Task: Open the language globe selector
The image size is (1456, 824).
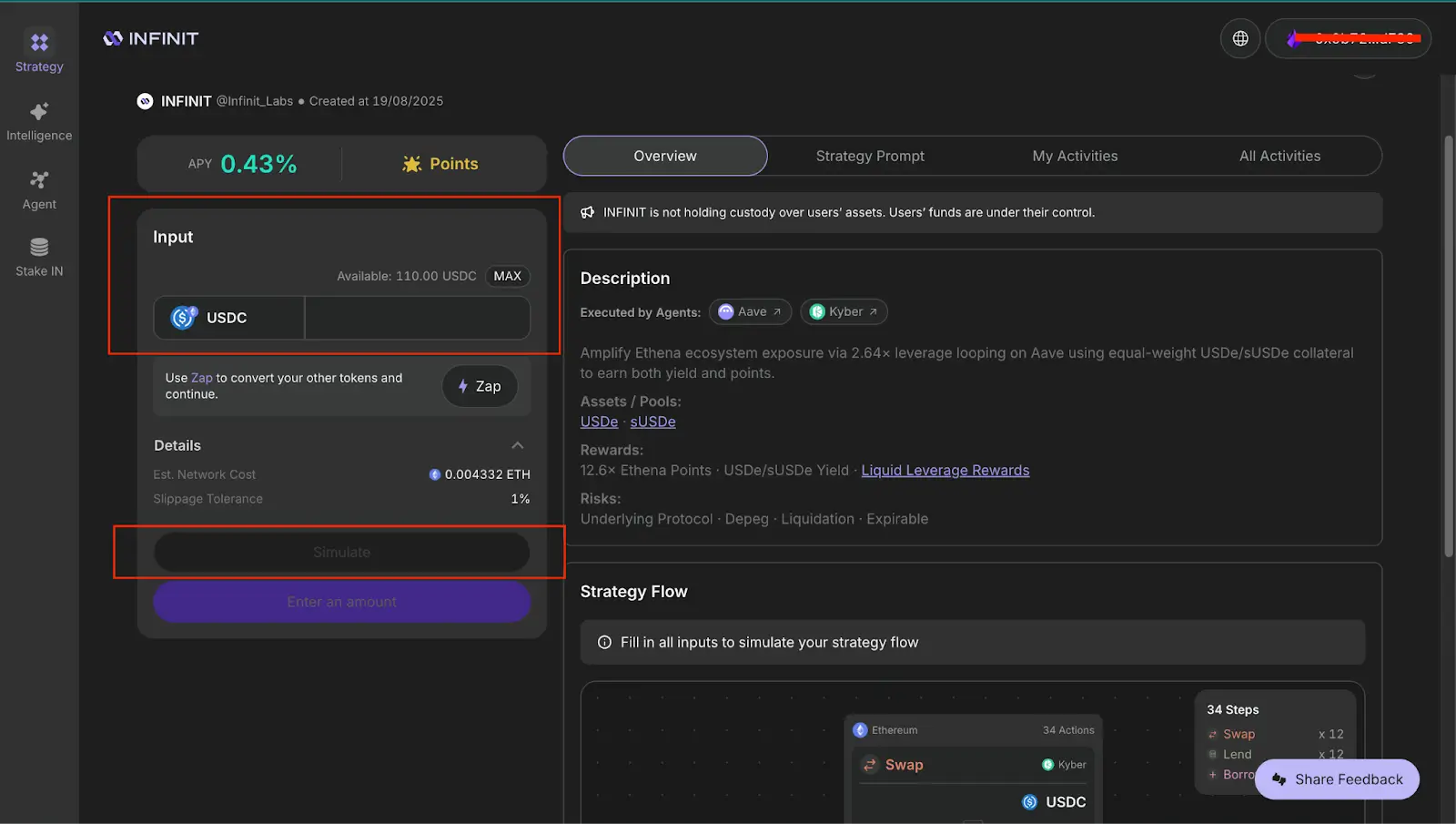Action: pos(1239,38)
